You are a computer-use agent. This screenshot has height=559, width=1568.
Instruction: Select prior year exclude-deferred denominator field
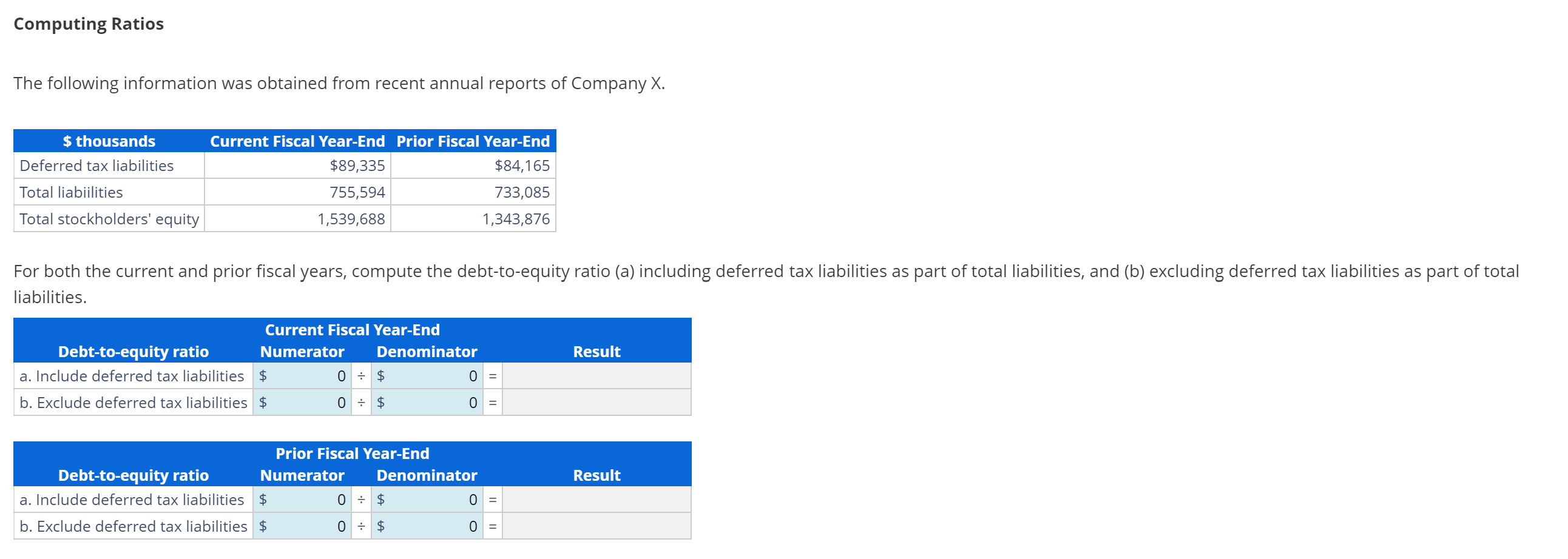pyautogui.click(x=427, y=526)
